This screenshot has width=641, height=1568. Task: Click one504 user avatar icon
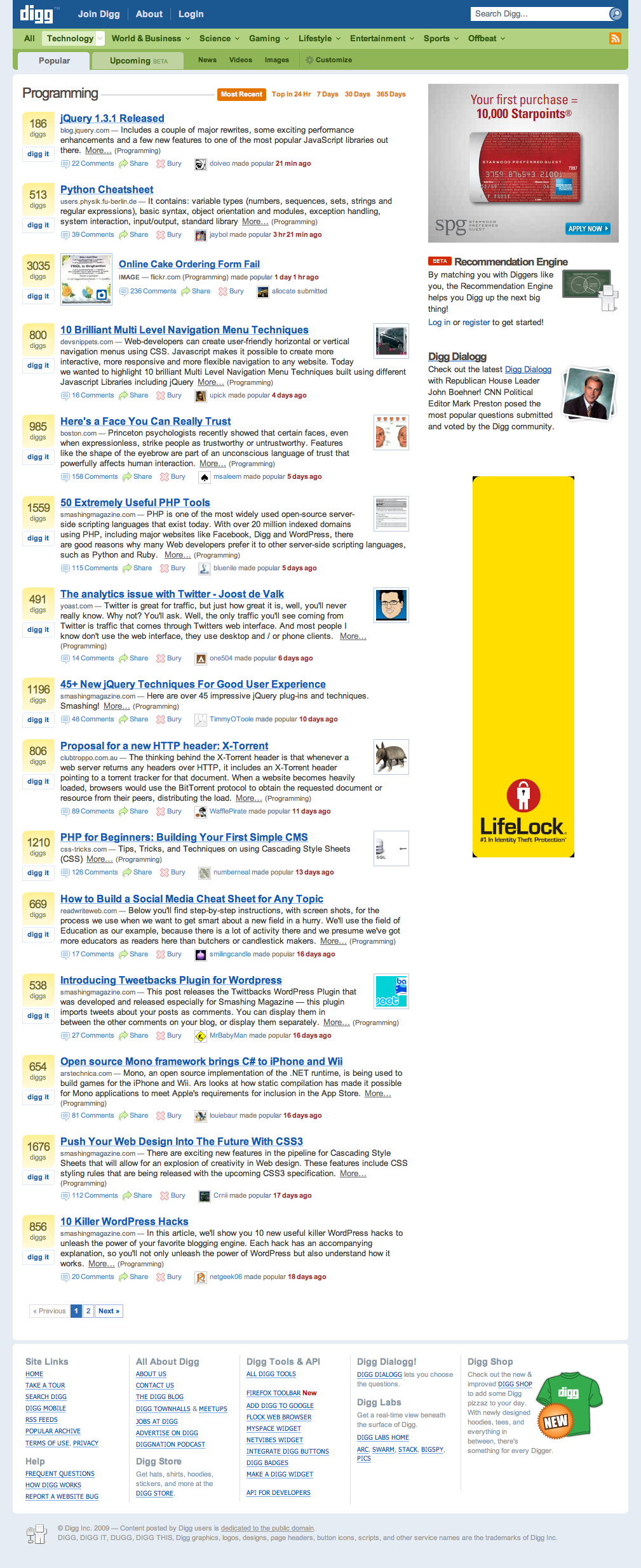(x=200, y=659)
